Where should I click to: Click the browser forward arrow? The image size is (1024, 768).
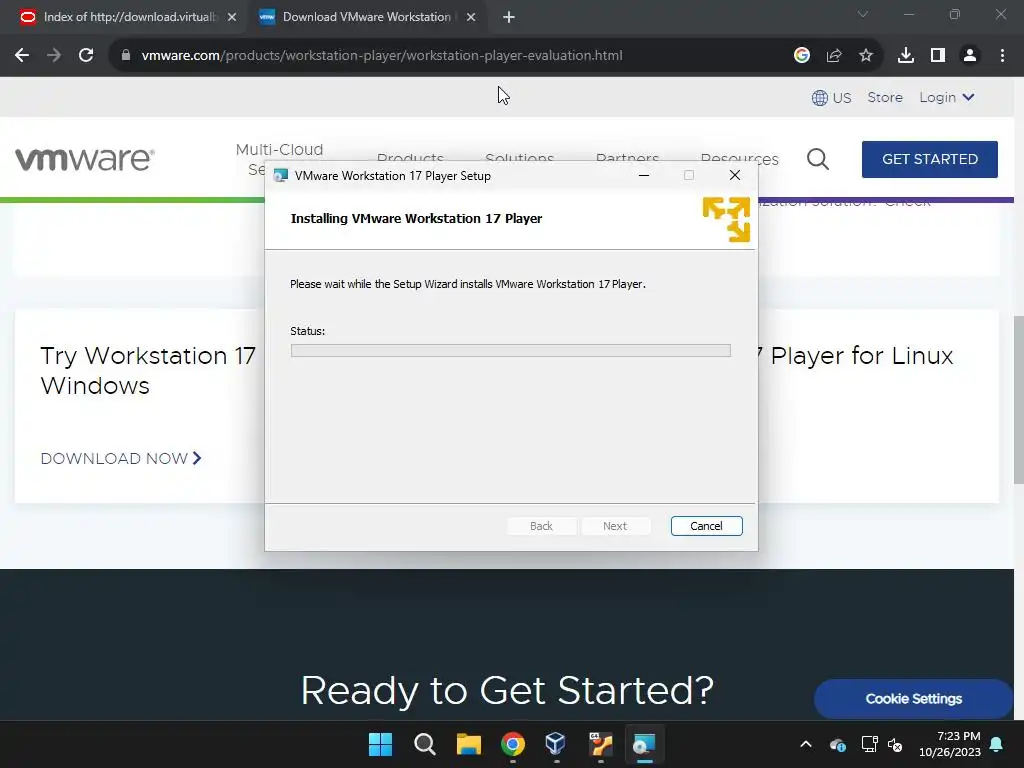54,56
